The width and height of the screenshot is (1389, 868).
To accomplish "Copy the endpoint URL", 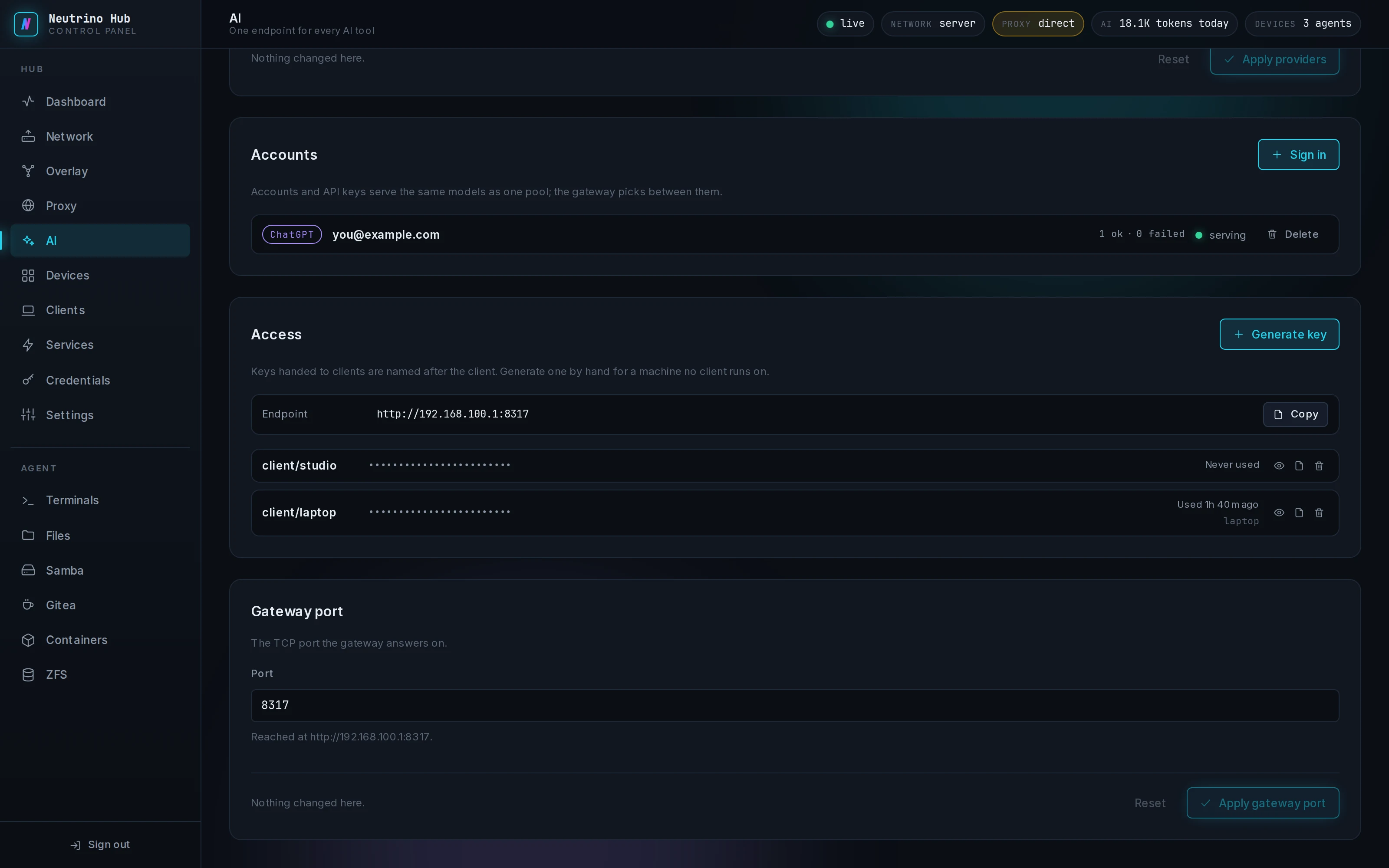I will coord(1295,414).
